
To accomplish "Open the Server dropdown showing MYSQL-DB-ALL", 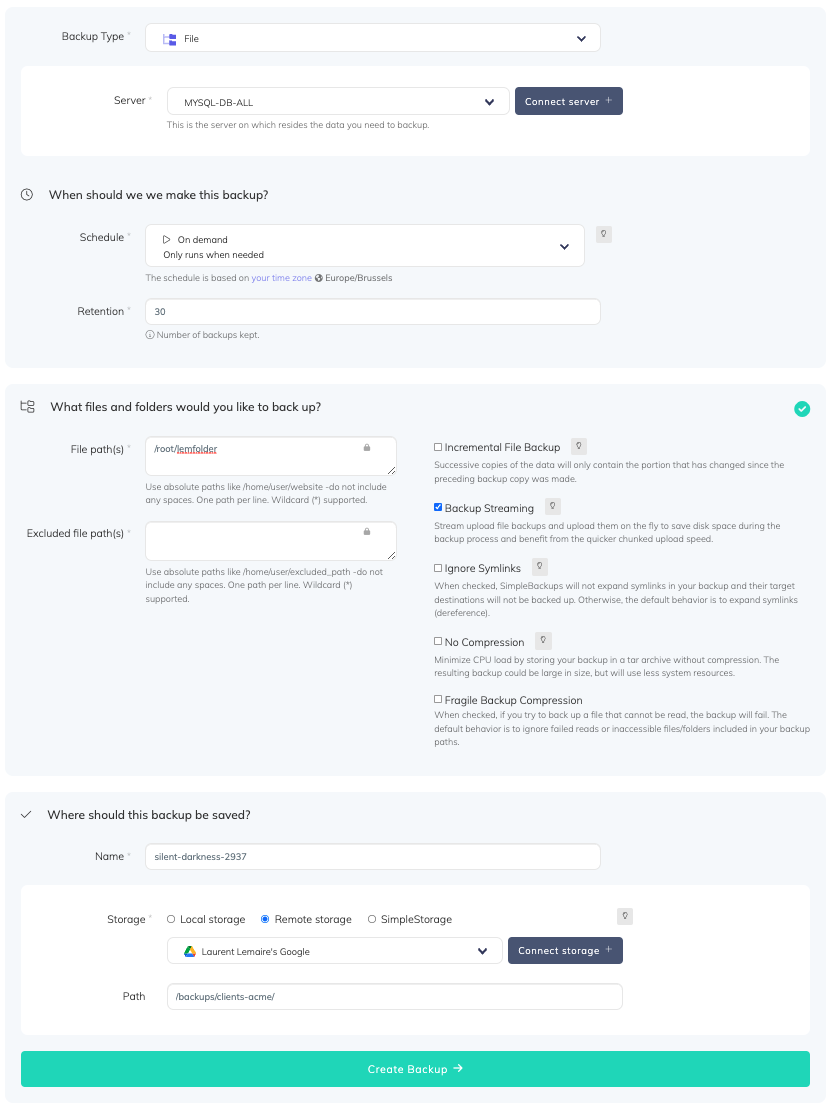I will (338, 102).
